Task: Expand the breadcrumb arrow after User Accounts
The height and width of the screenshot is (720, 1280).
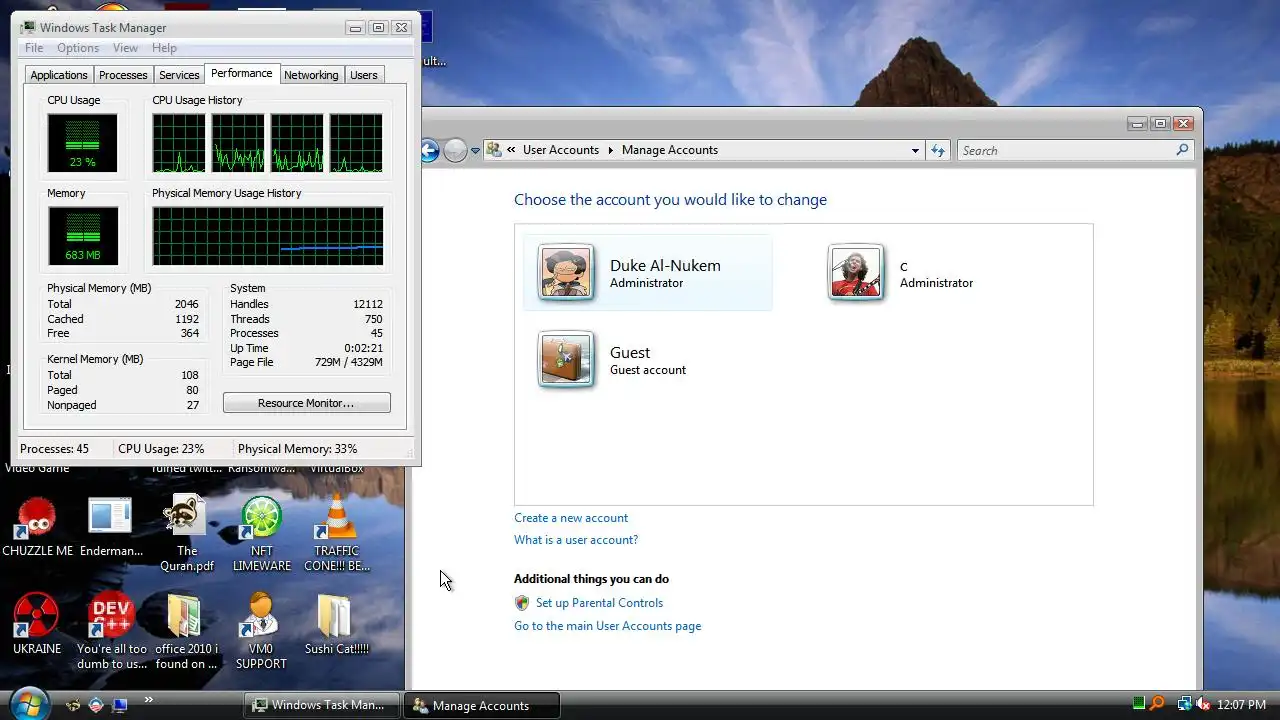Action: click(610, 150)
